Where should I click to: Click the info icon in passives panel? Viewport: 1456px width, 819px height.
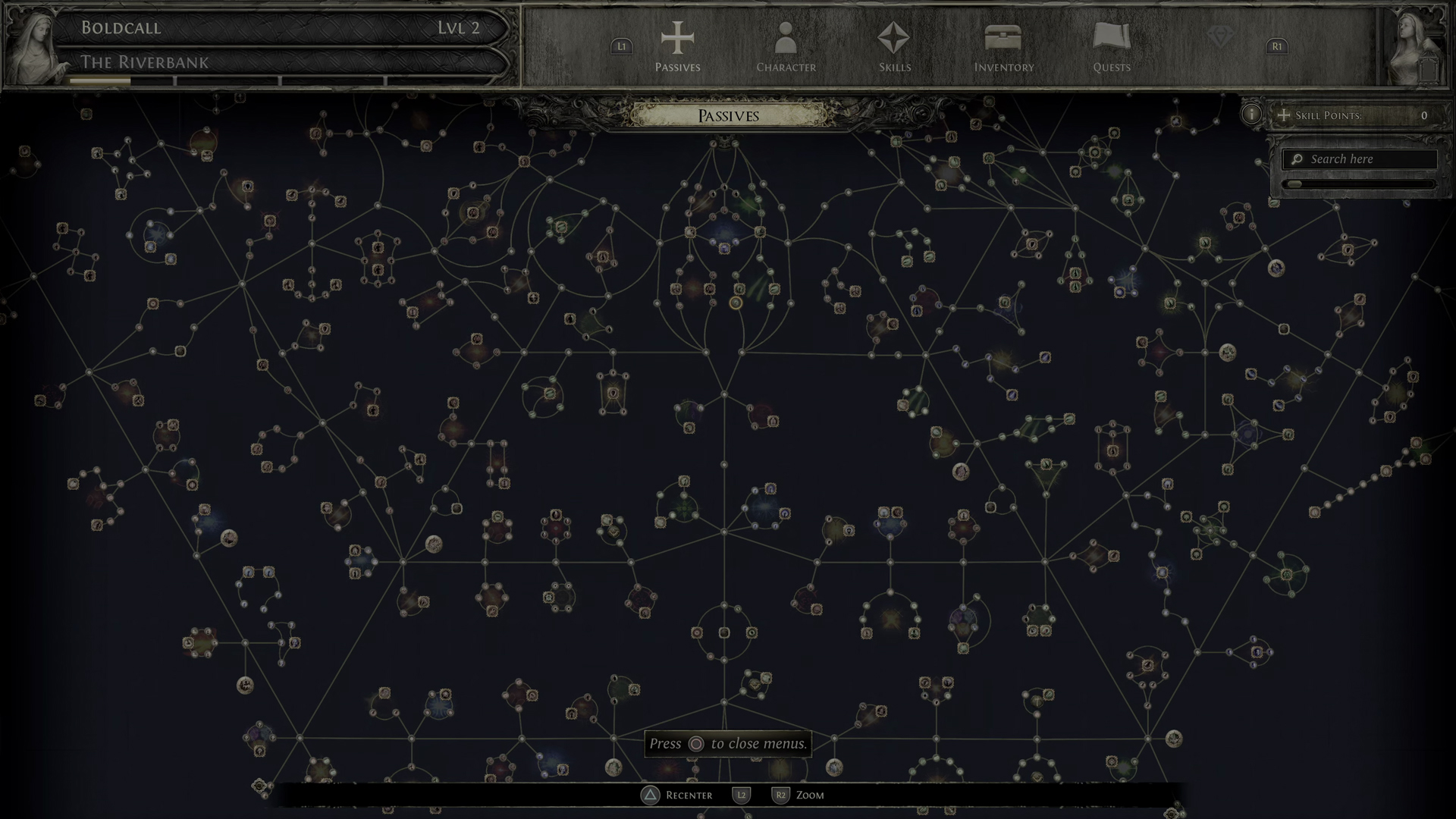click(1251, 115)
